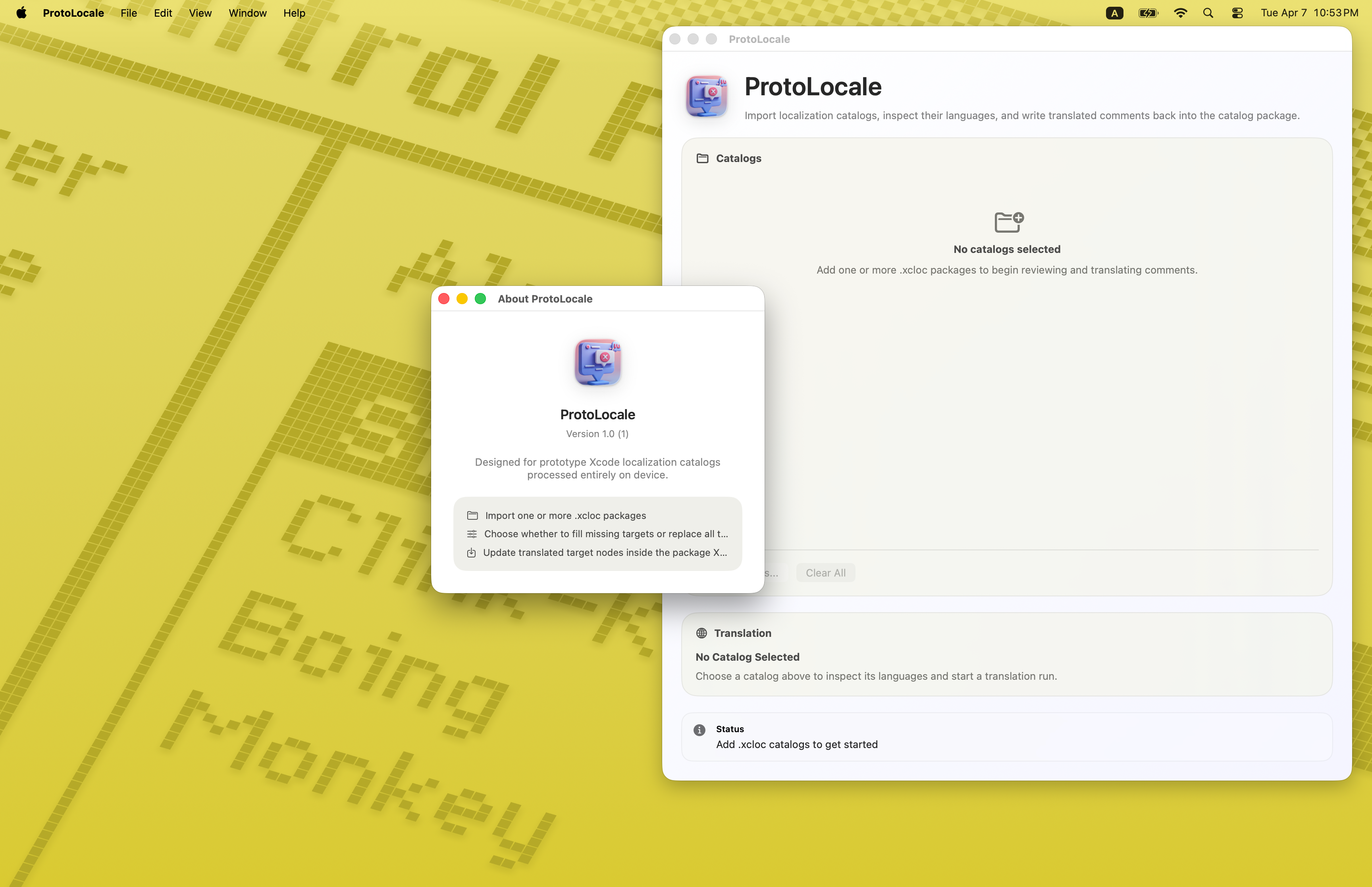Image resolution: width=1372 pixels, height=887 pixels.
Task: Click the ProtoLocale icon in main window header
Action: 706,96
